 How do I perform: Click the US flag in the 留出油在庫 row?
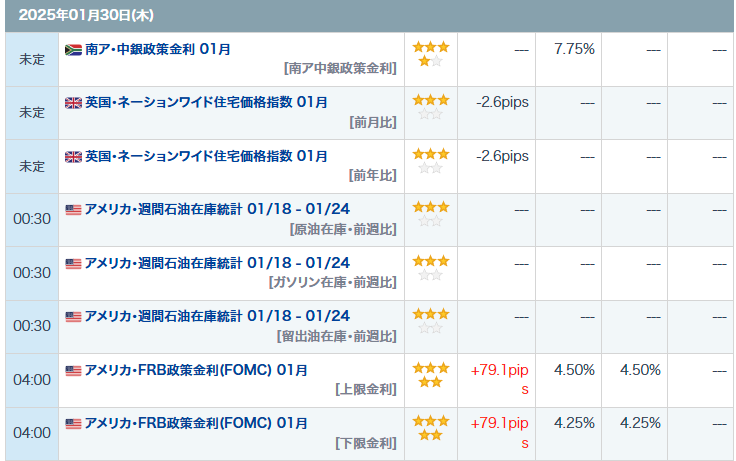click(73, 316)
